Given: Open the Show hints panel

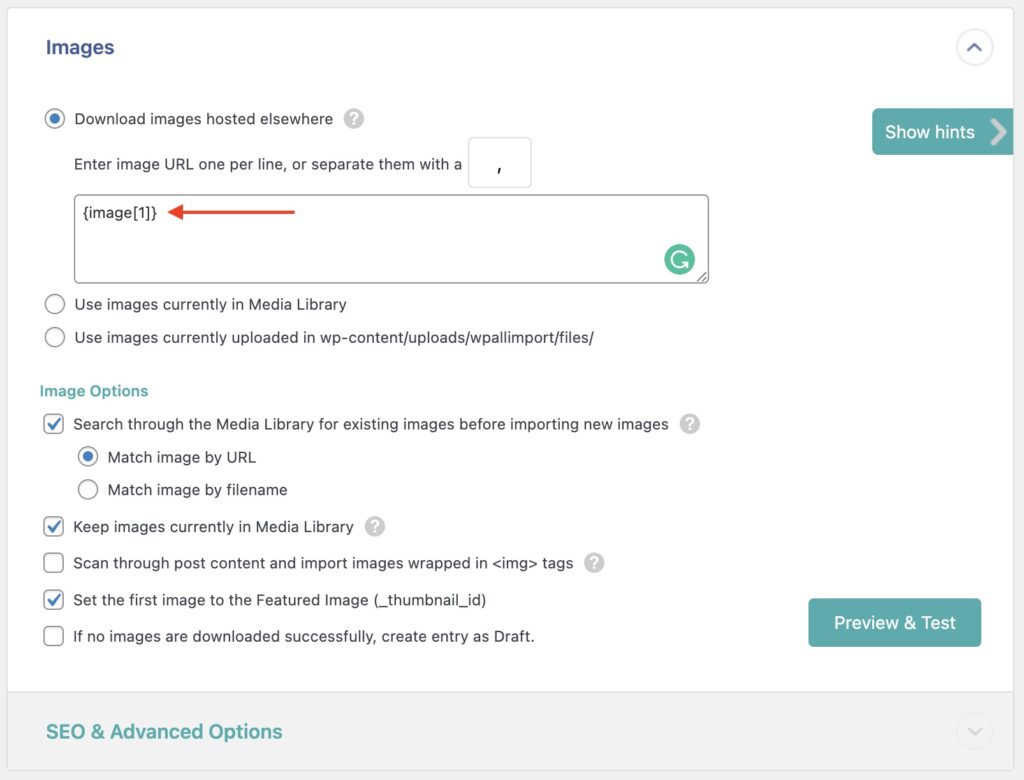Looking at the screenshot, I should 929,131.
